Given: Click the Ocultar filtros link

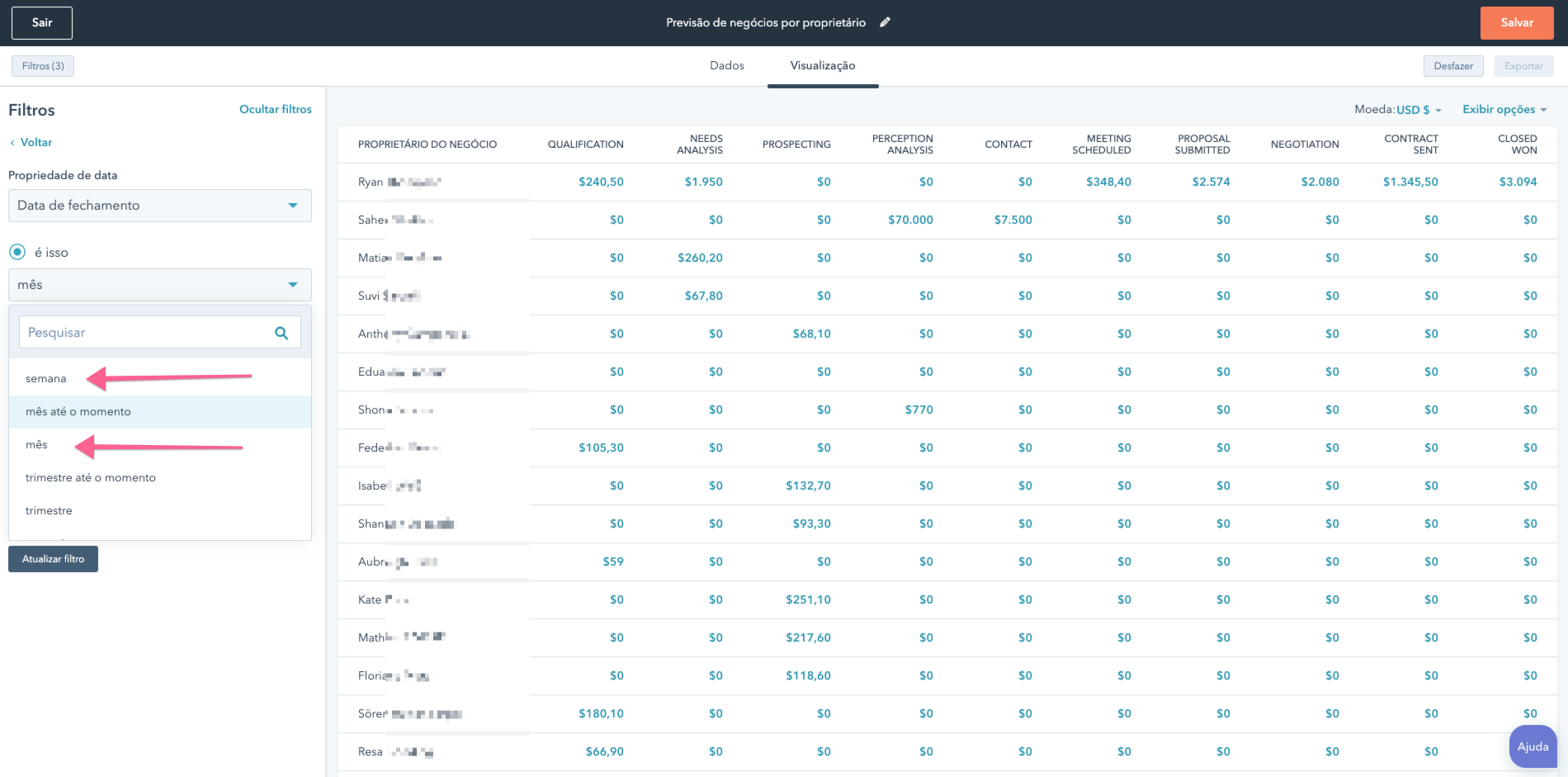Looking at the screenshot, I should (276, 108).
